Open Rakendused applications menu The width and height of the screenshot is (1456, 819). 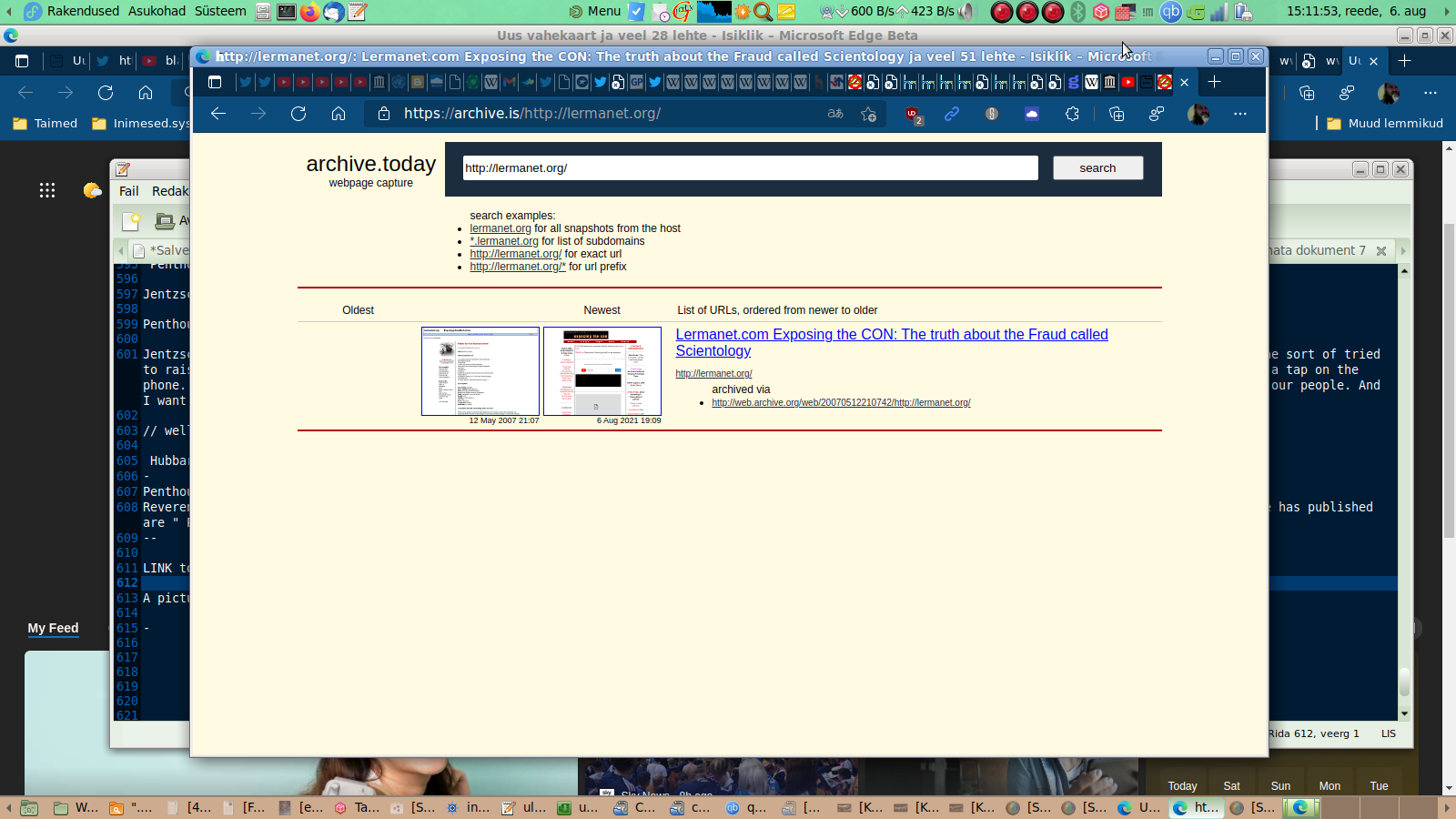point(71,11)
